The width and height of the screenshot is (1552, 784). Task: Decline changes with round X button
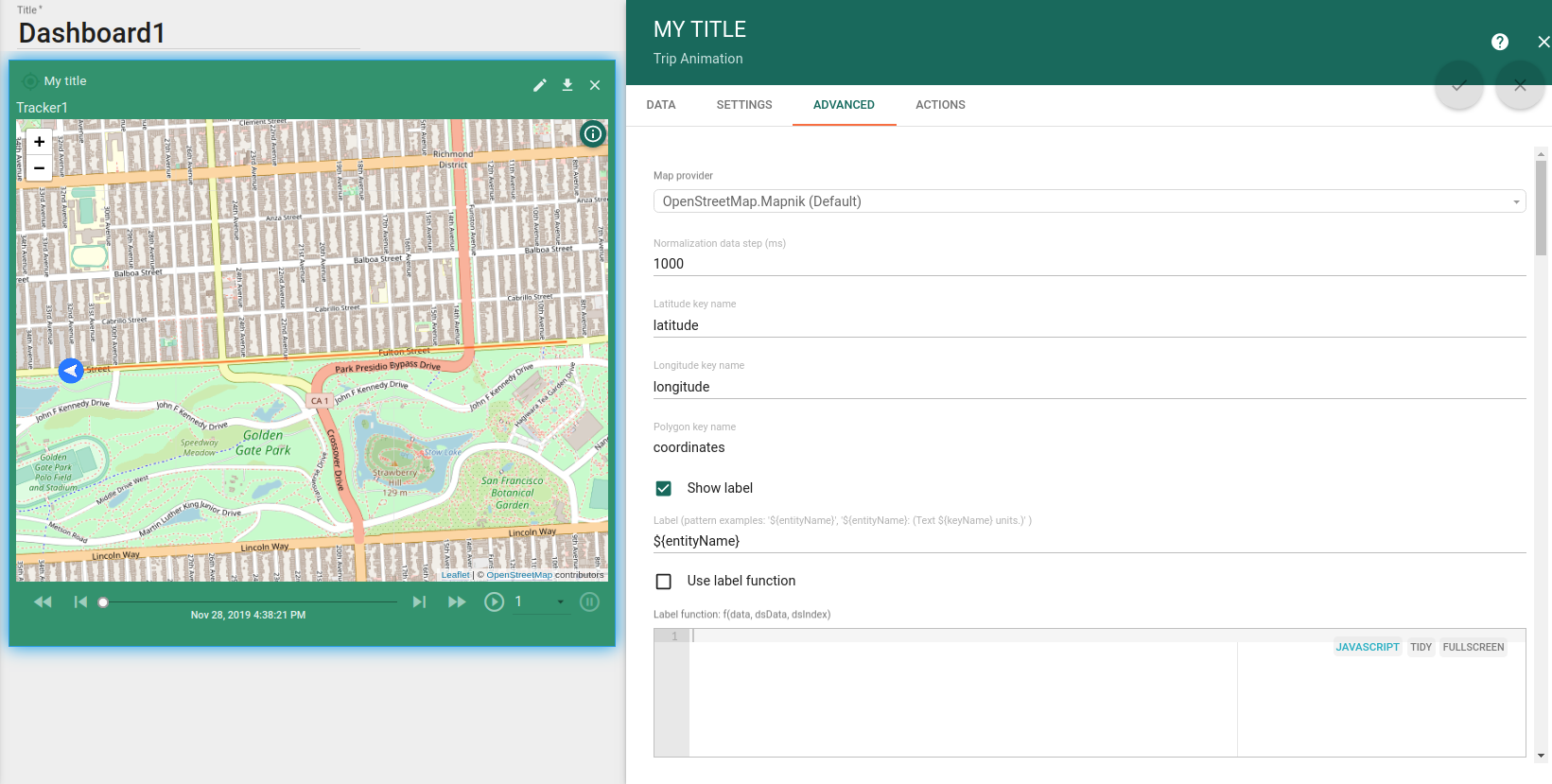[x=1520, y=85]
